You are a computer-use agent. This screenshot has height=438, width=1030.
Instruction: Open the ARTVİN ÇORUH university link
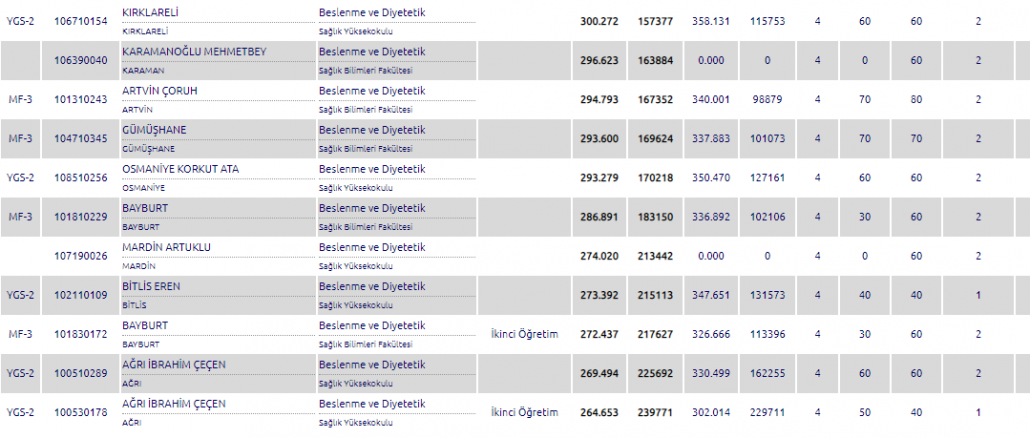point(159,91)
